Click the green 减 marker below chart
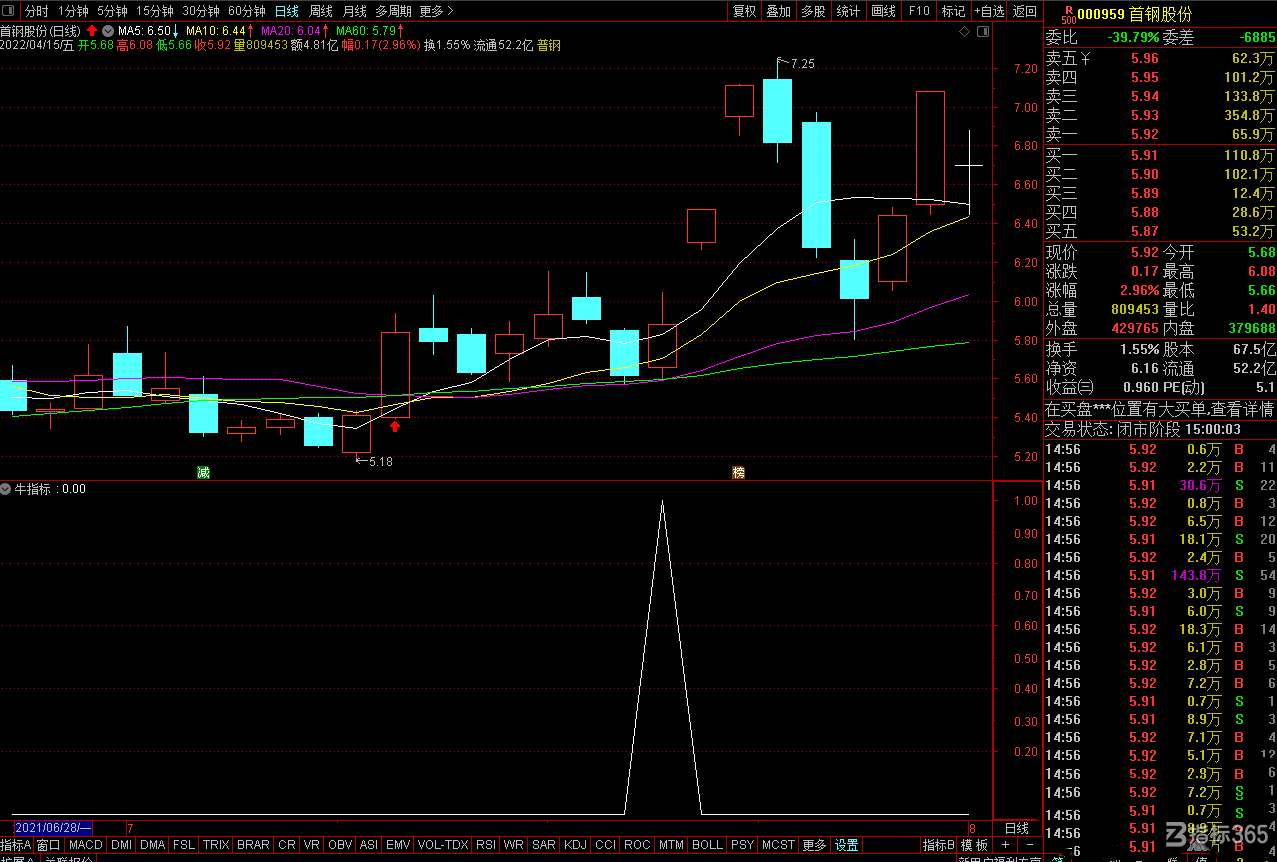The image size is (1277, 862). pyautogui.click(x=203, y=472)
